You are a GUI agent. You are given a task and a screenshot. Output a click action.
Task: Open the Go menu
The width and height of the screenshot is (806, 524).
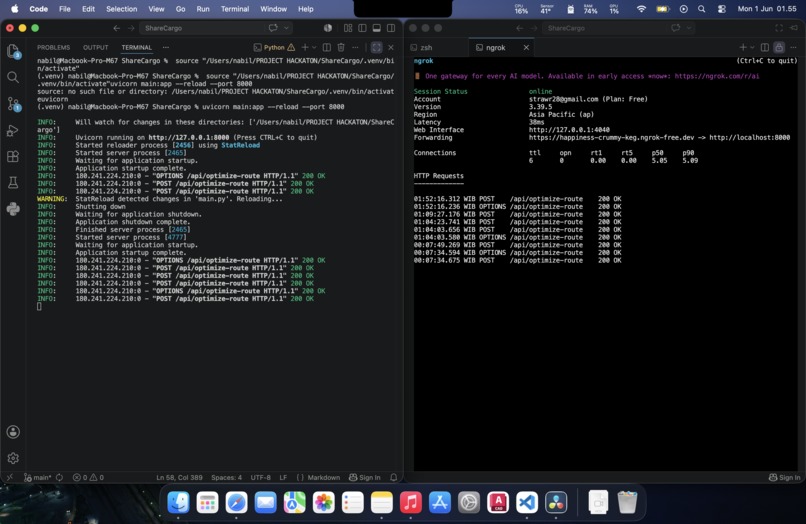[x=180, y=9]
